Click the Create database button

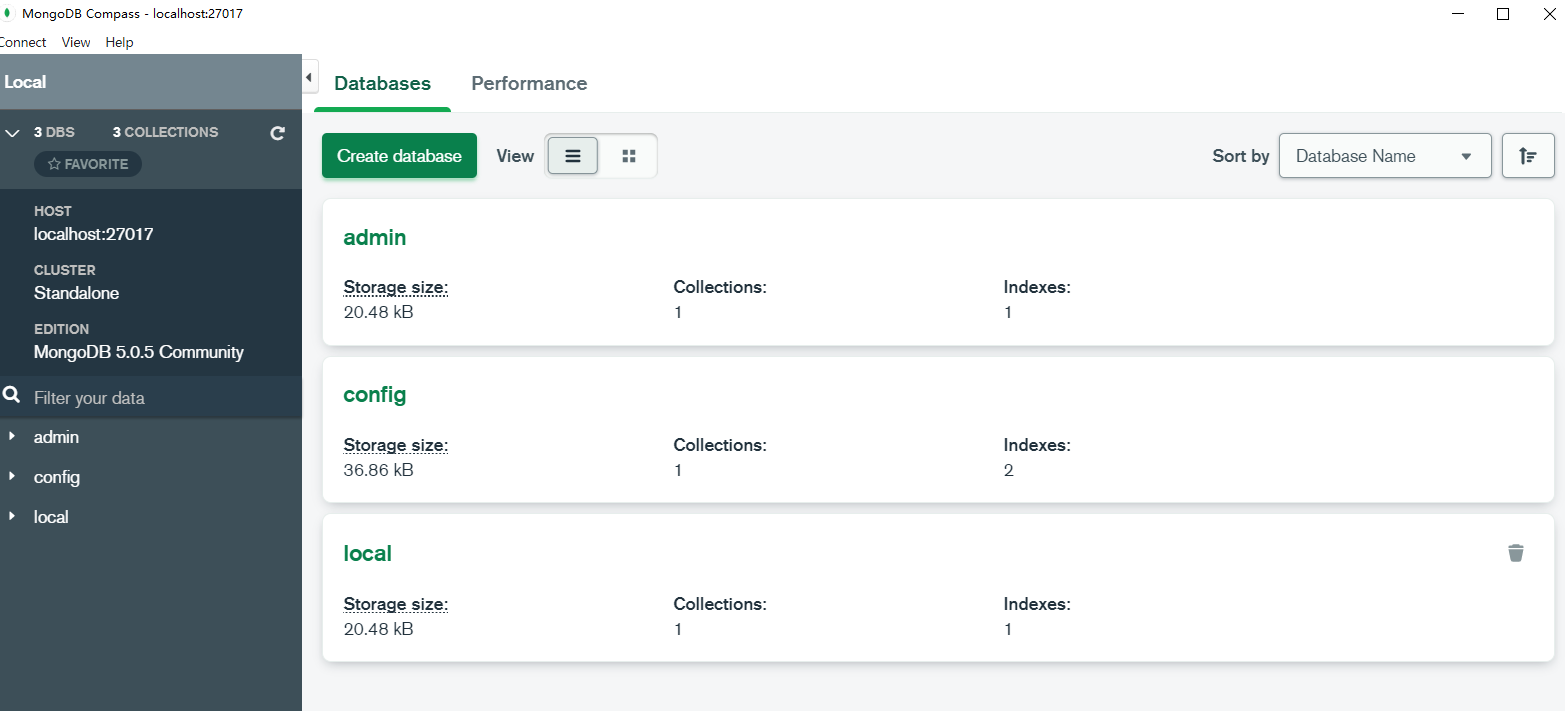click(x=399, y=156)
